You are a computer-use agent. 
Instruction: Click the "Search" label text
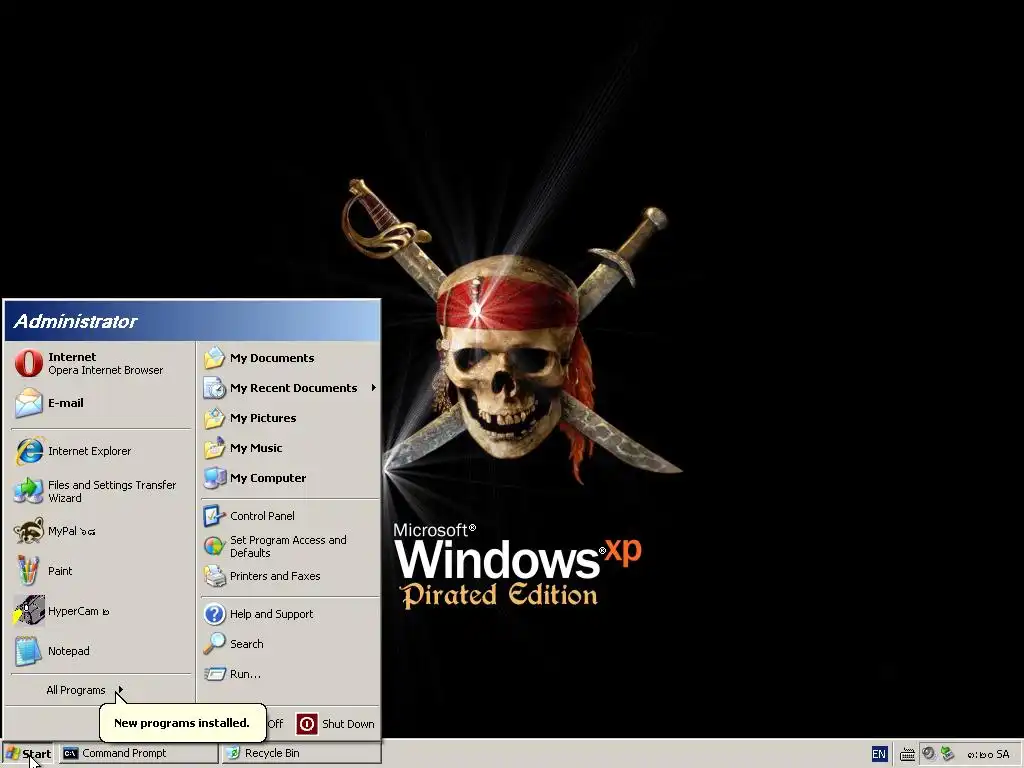coord(247,644)
